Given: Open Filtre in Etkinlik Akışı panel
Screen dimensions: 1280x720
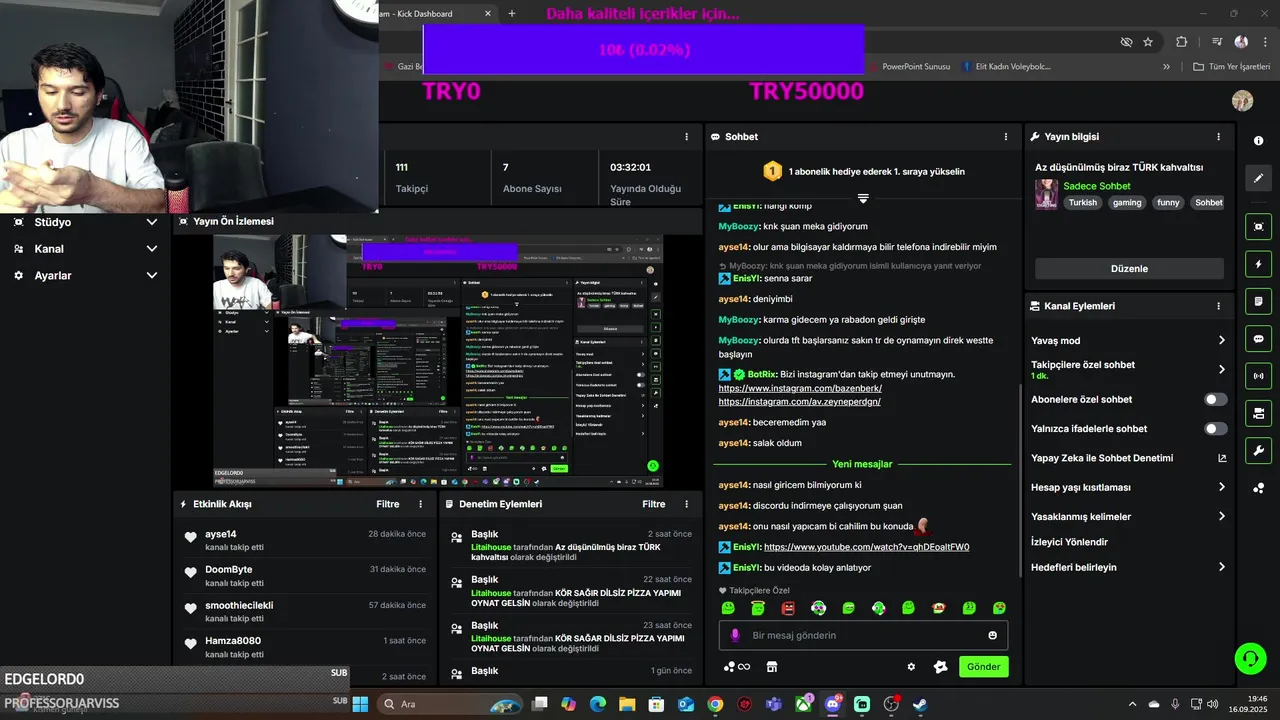Looking at the screenshot, I should (x=387, y=504).
